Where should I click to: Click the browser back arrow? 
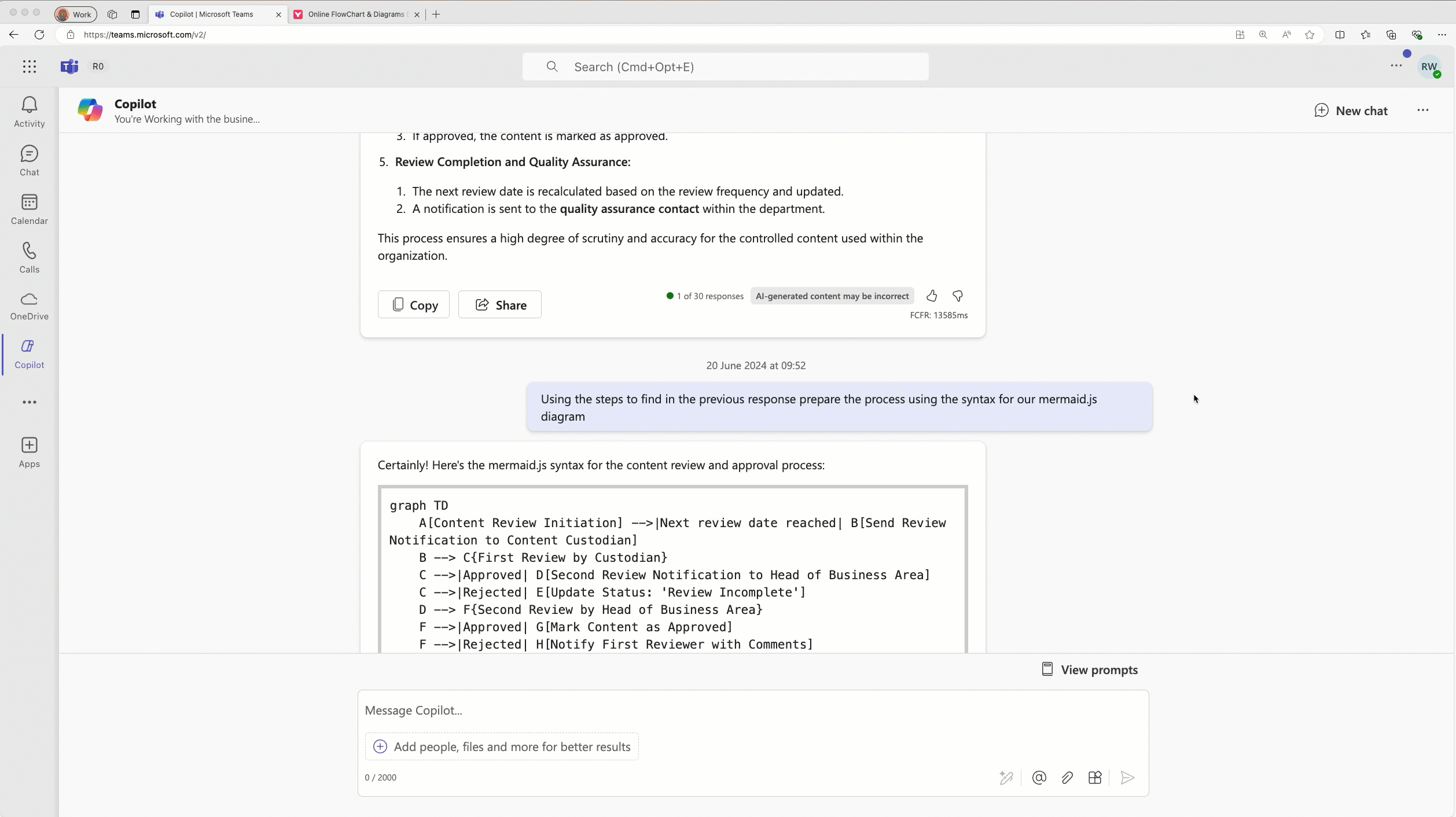14,35
